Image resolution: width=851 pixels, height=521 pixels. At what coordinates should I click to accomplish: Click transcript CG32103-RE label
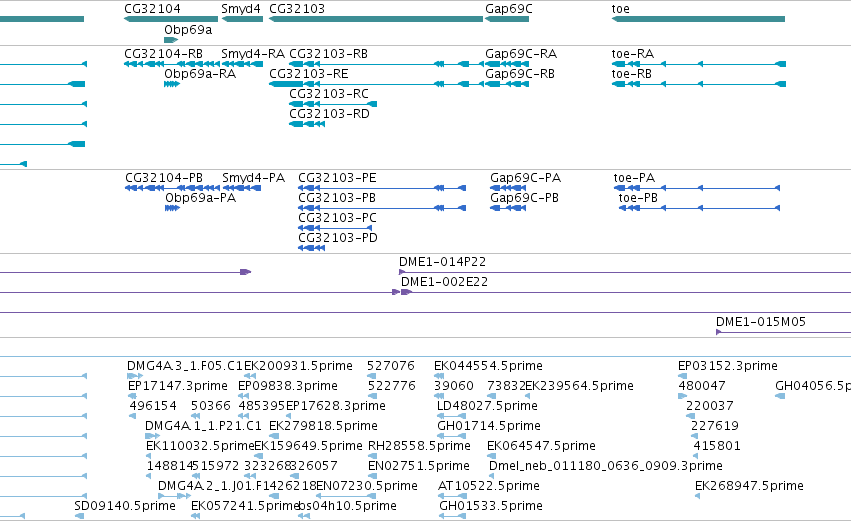tap(309, 74)
